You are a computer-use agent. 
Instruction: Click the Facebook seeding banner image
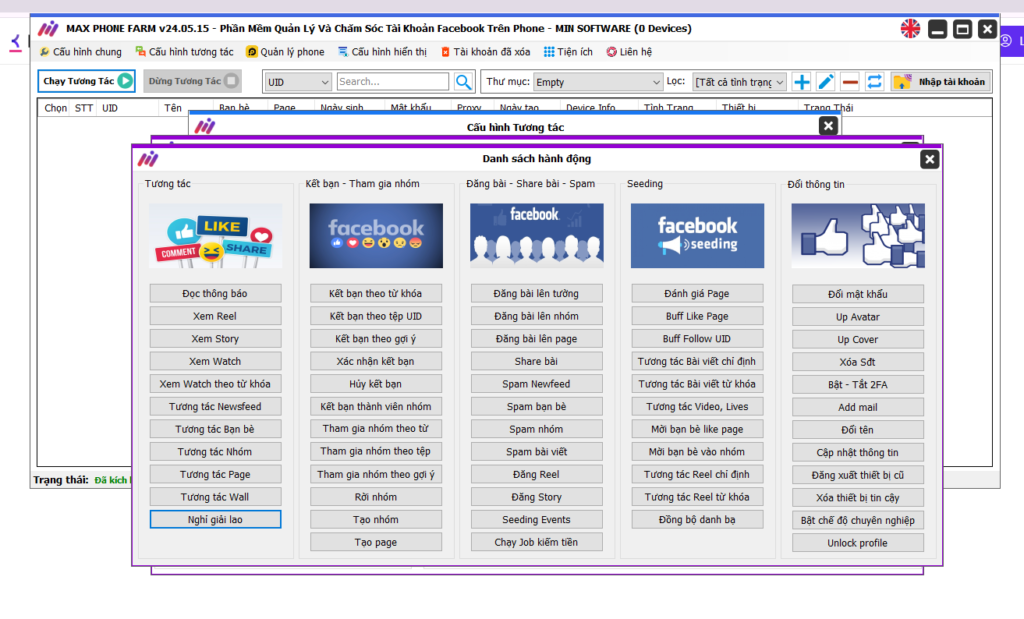pyautogui.click(x=697, y=236)
